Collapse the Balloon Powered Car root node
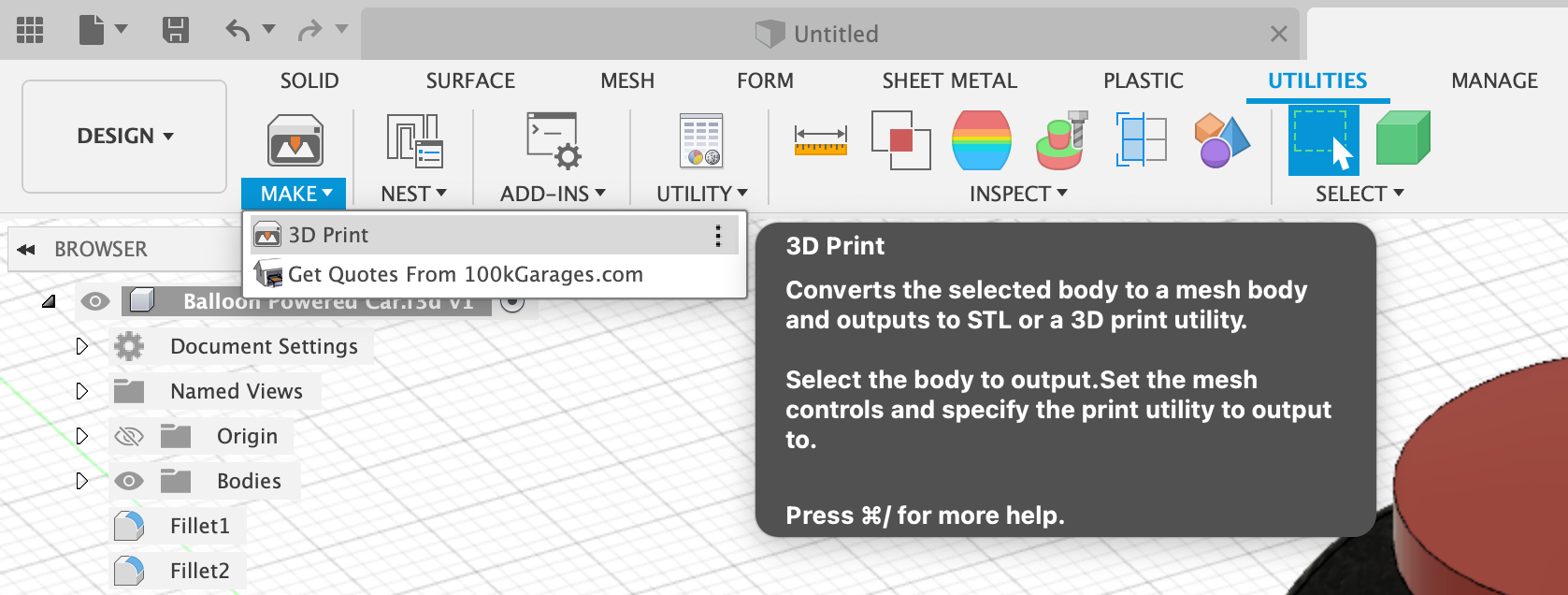The height and width of the screenshot is (595, 1568). [49, 301]
